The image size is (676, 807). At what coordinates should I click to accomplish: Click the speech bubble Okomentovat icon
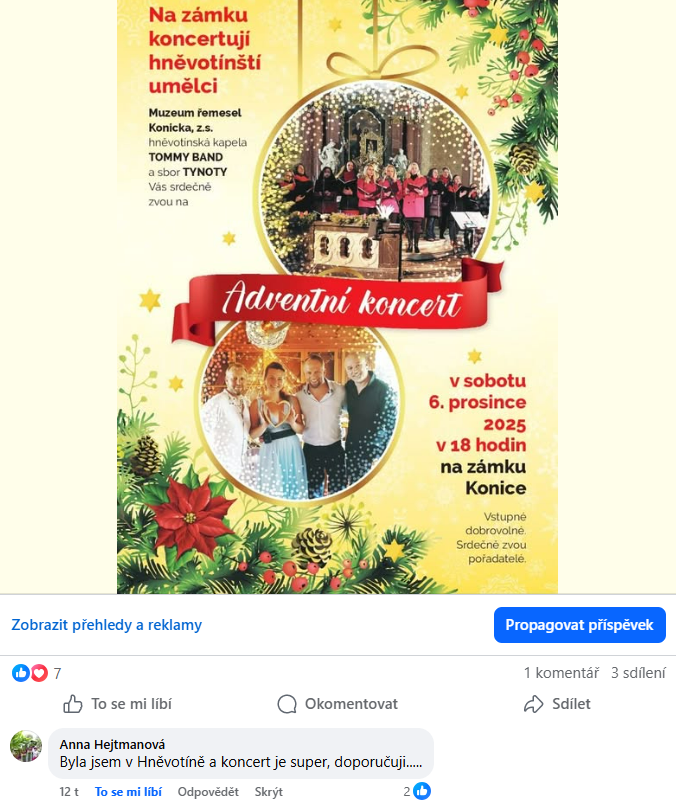[287, 704]
